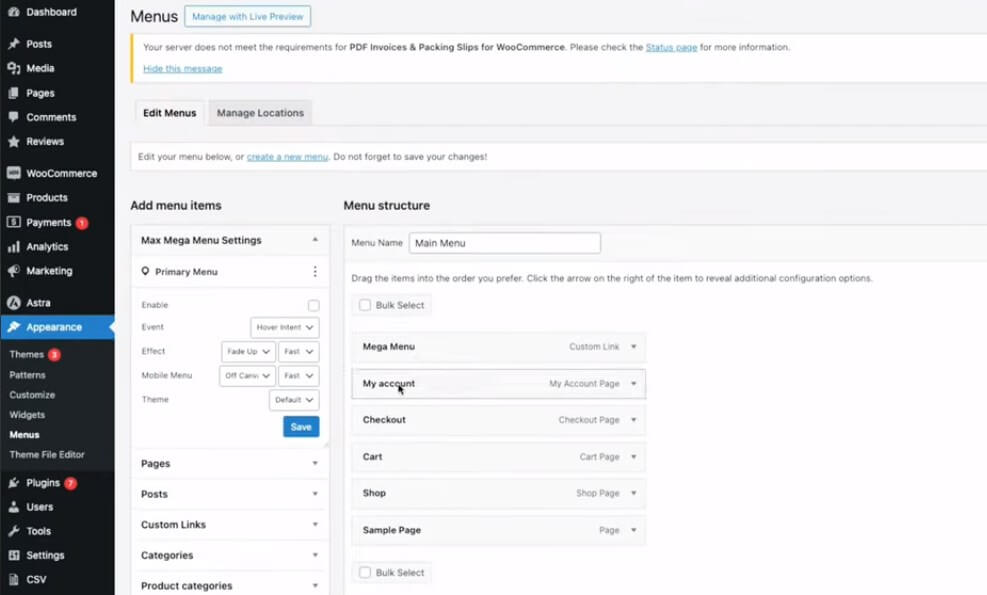Enable the Max Mega Menu checkbox
The height and width of the screenshot is (595, 987).
313,305
